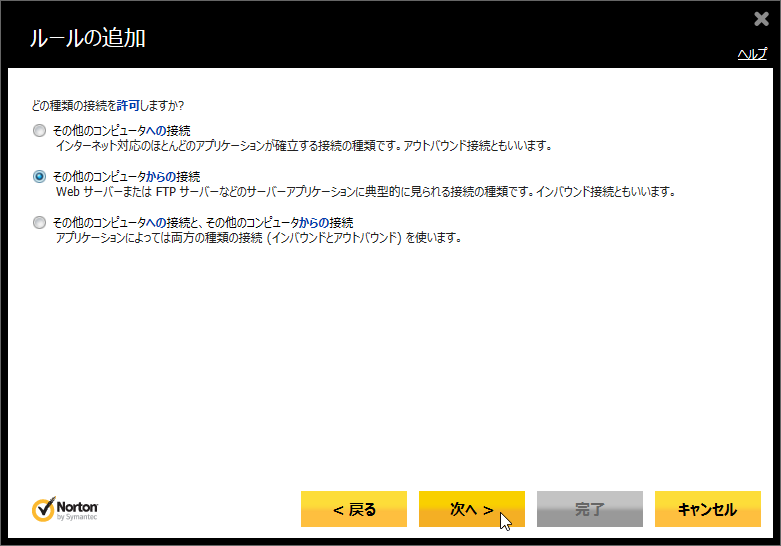Select the その他のコンピュータへの接続 radio button
Screen dimensions: 781x546
(39, 130)
